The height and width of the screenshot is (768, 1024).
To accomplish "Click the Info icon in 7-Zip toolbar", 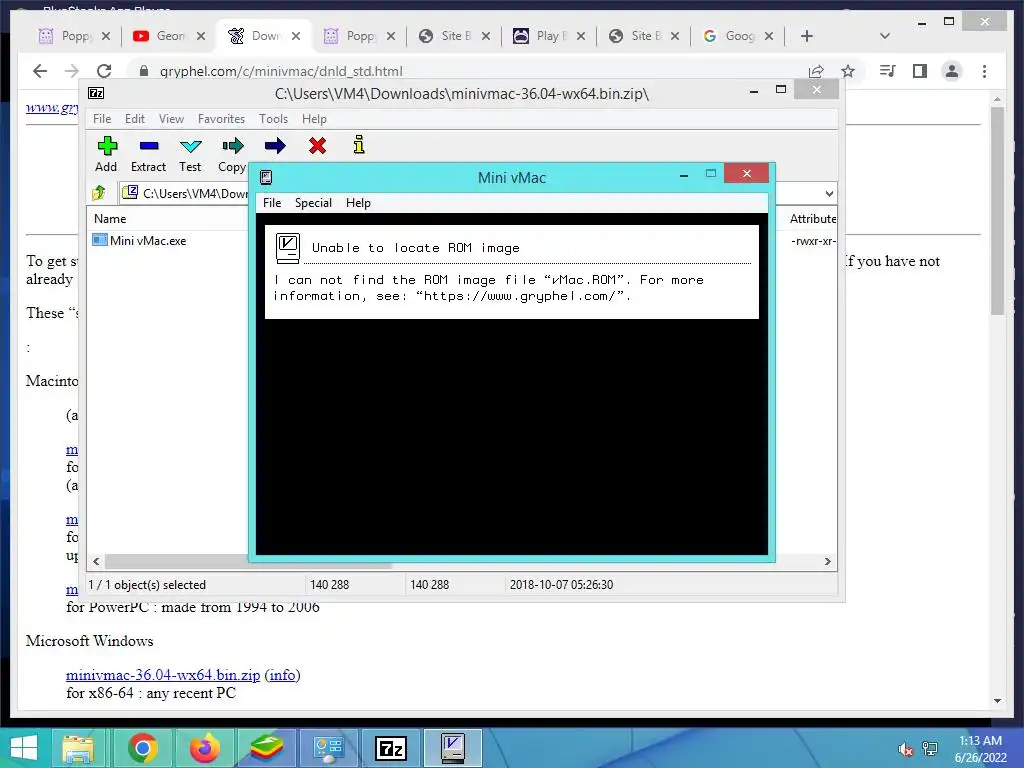I will pyautogui.click(x=359, y=144).
